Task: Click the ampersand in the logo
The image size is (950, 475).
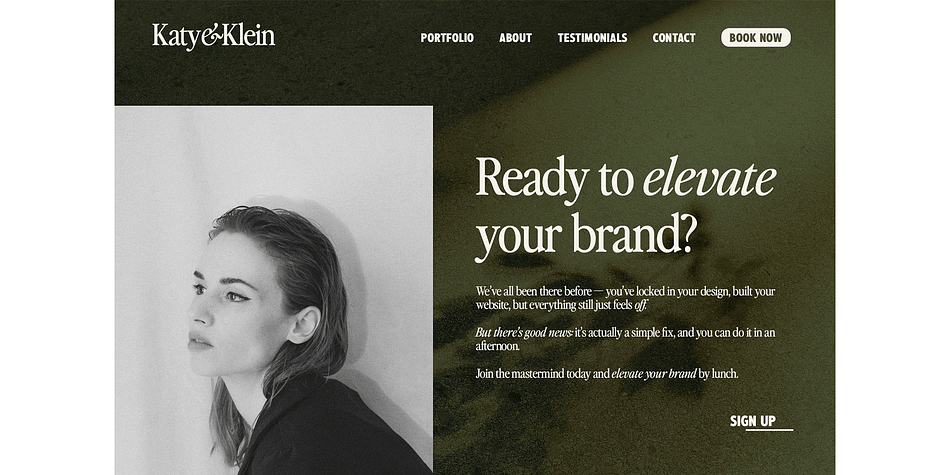Action: coord(211,37)
